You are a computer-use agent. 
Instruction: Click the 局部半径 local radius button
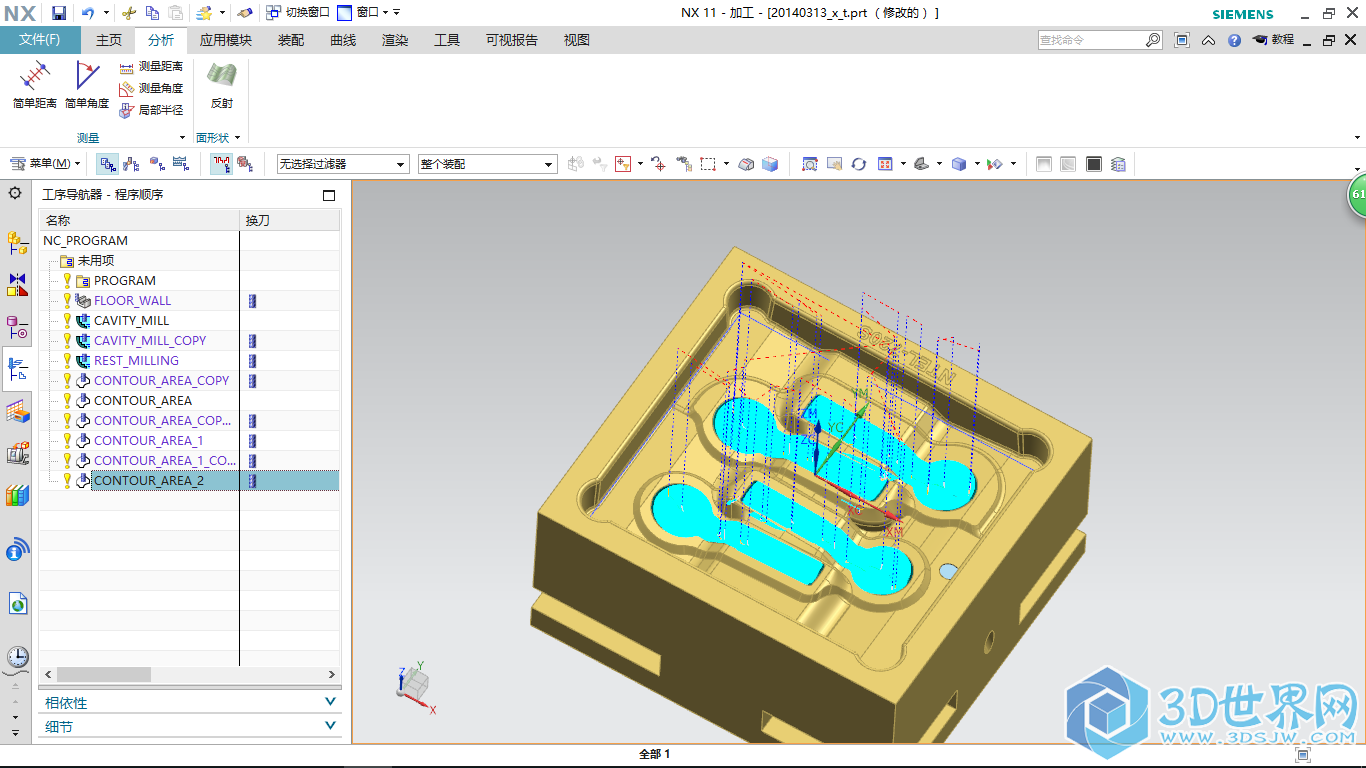[x=151, y=110]
